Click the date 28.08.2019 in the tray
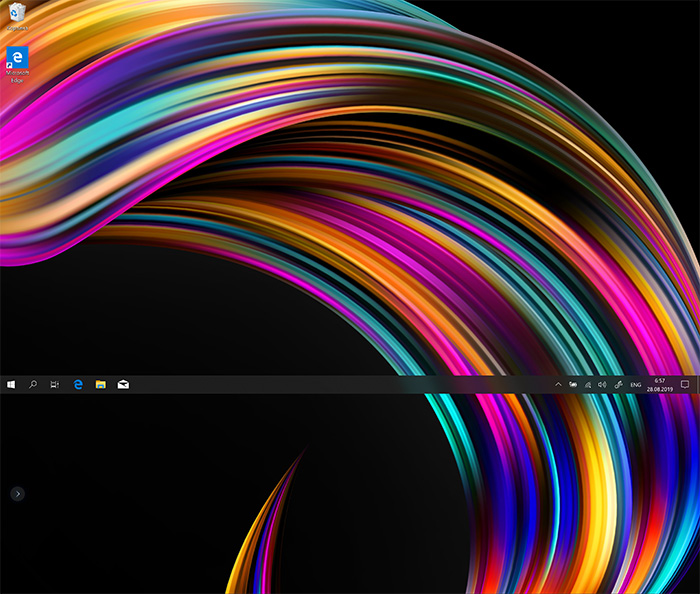This screenshot has height=594, width=700. click(x=659, y=389)
